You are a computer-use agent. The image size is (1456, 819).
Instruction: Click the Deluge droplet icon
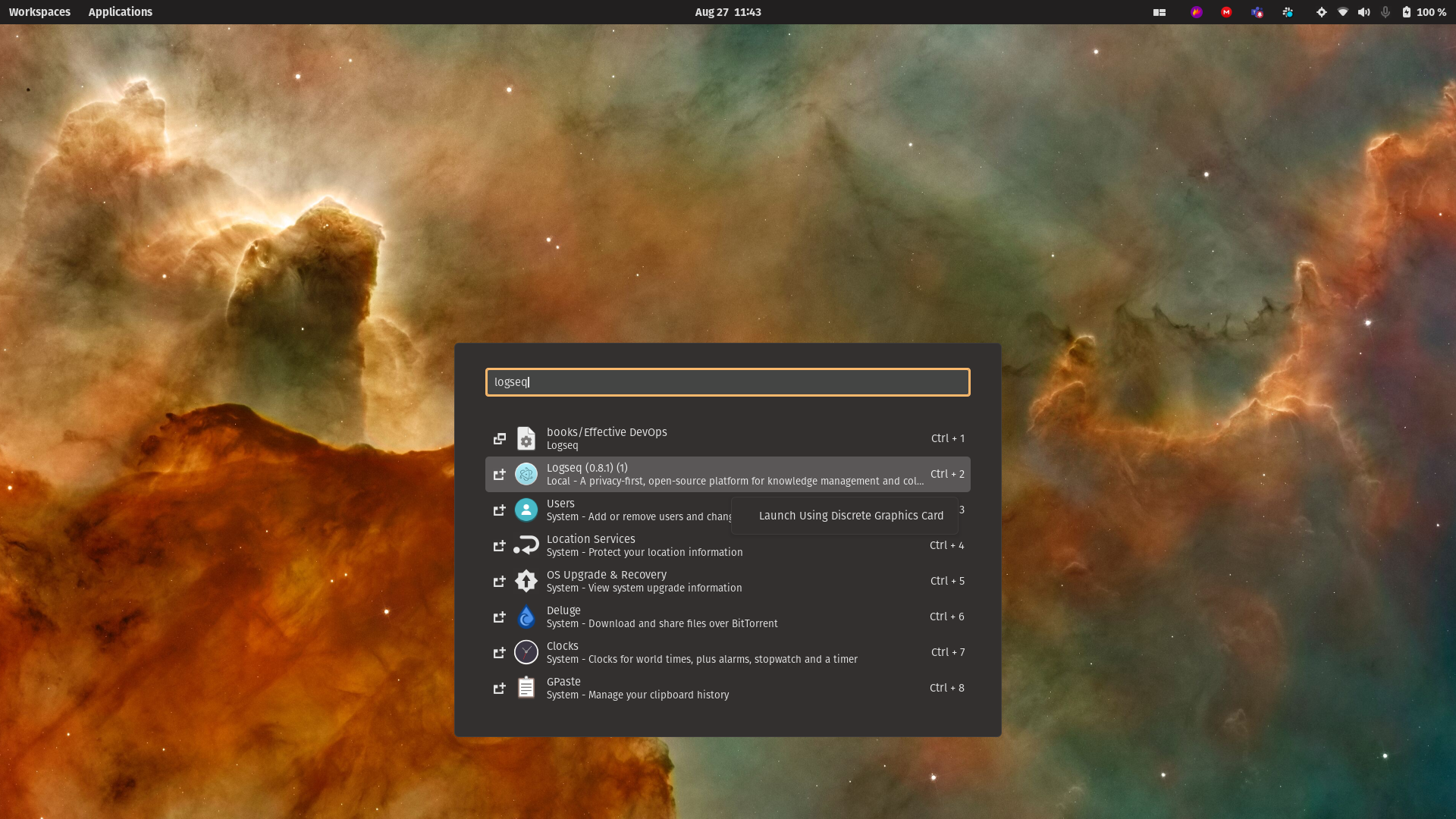pyautogui.click(x=526, y=617)
